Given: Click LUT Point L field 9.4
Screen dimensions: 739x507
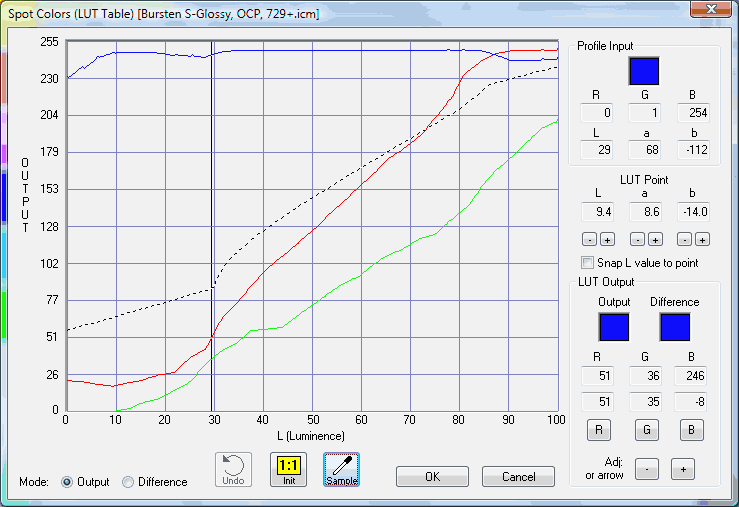Looking at the screenshot, I should [x=598, y=212].
